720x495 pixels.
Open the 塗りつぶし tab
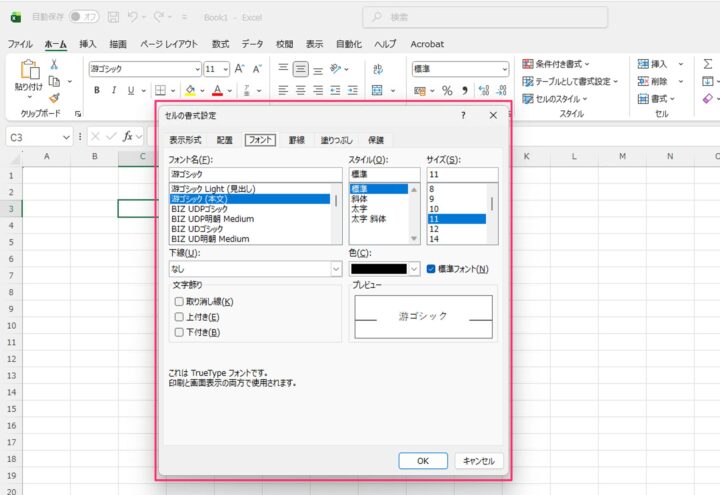coord(334,140)
